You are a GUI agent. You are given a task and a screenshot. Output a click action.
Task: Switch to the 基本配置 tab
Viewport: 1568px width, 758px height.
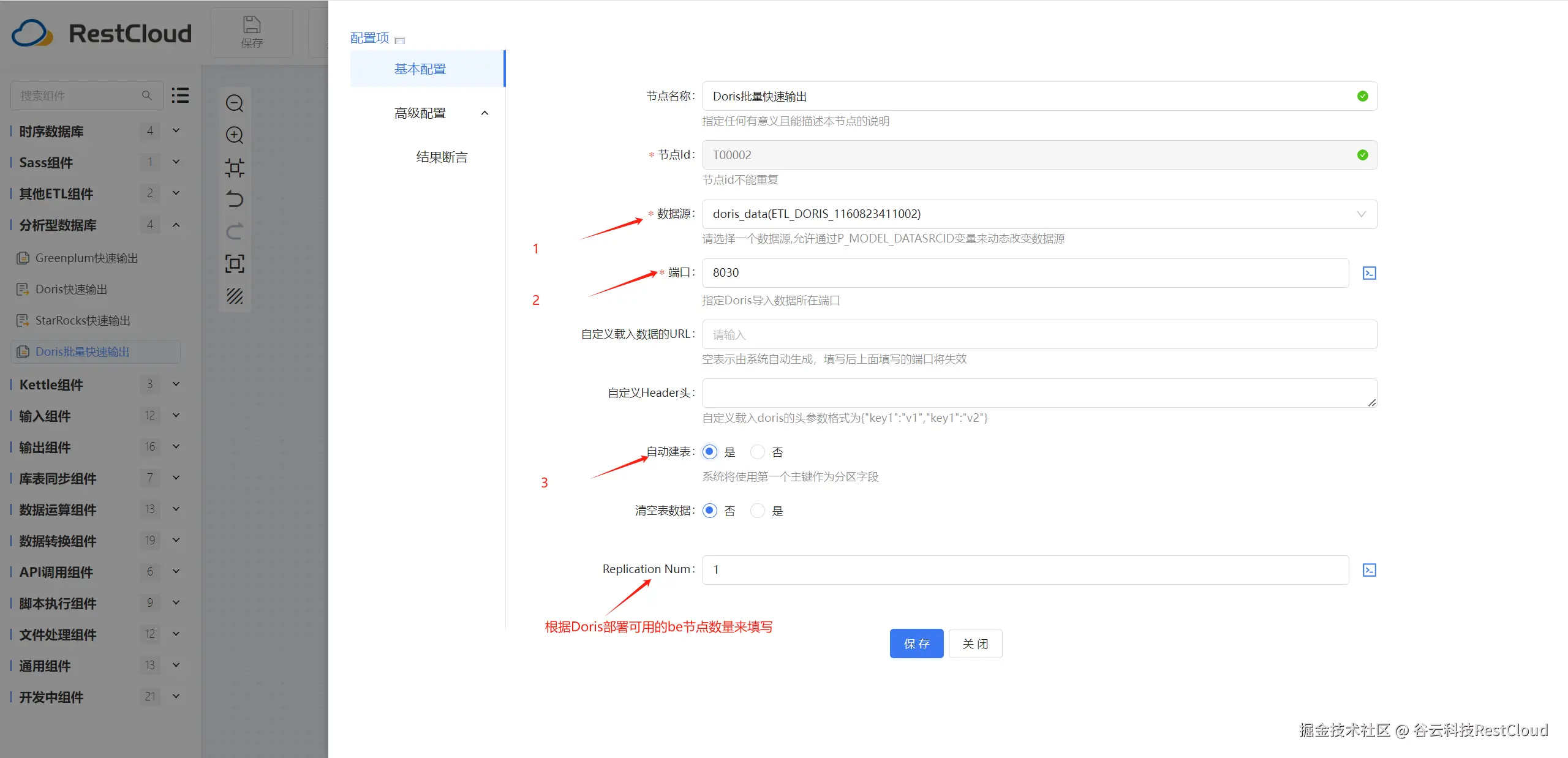(428, 69)
